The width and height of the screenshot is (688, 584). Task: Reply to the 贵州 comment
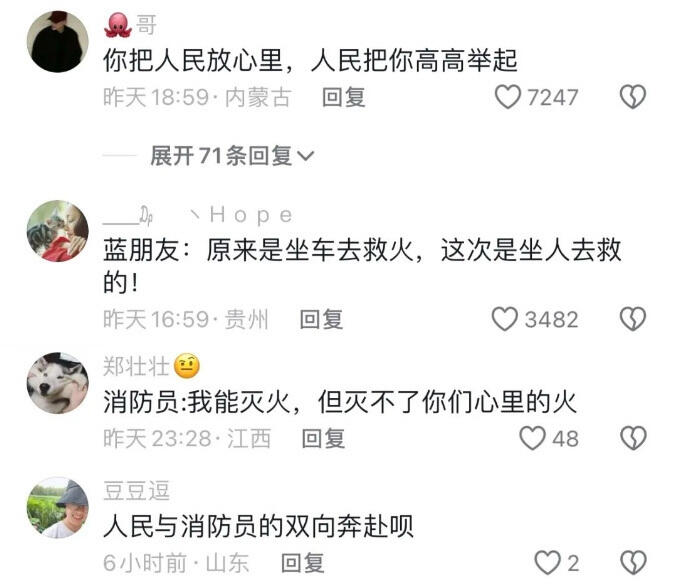(321, 319)
